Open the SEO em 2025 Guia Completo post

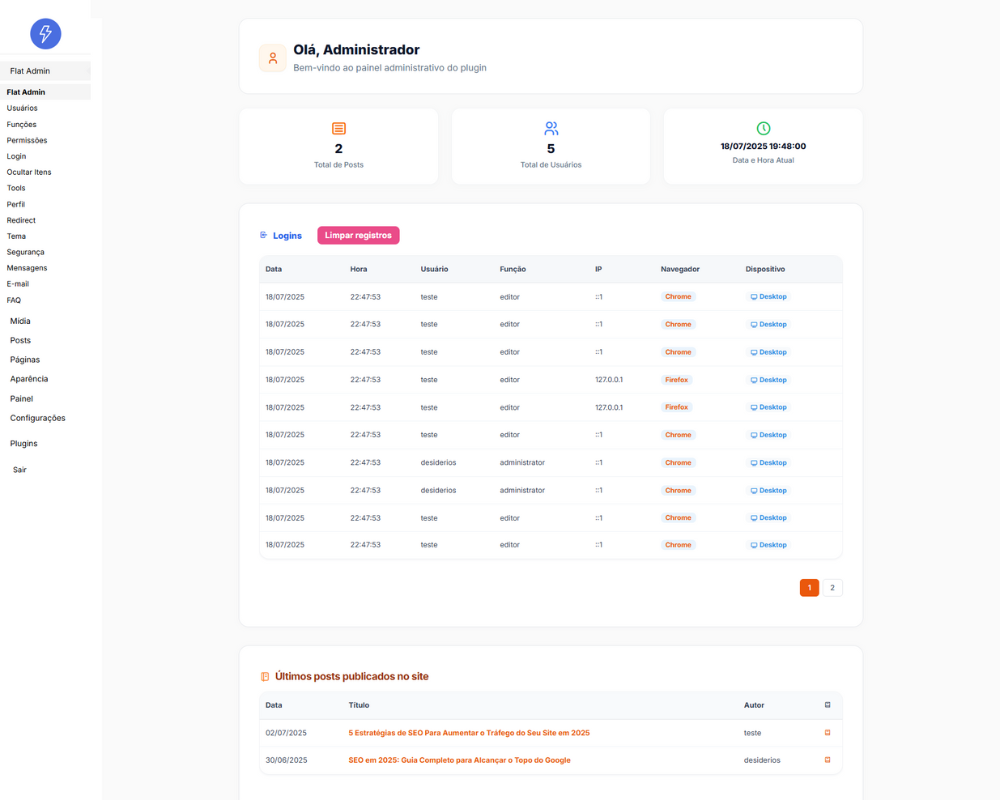pos(459,760)
